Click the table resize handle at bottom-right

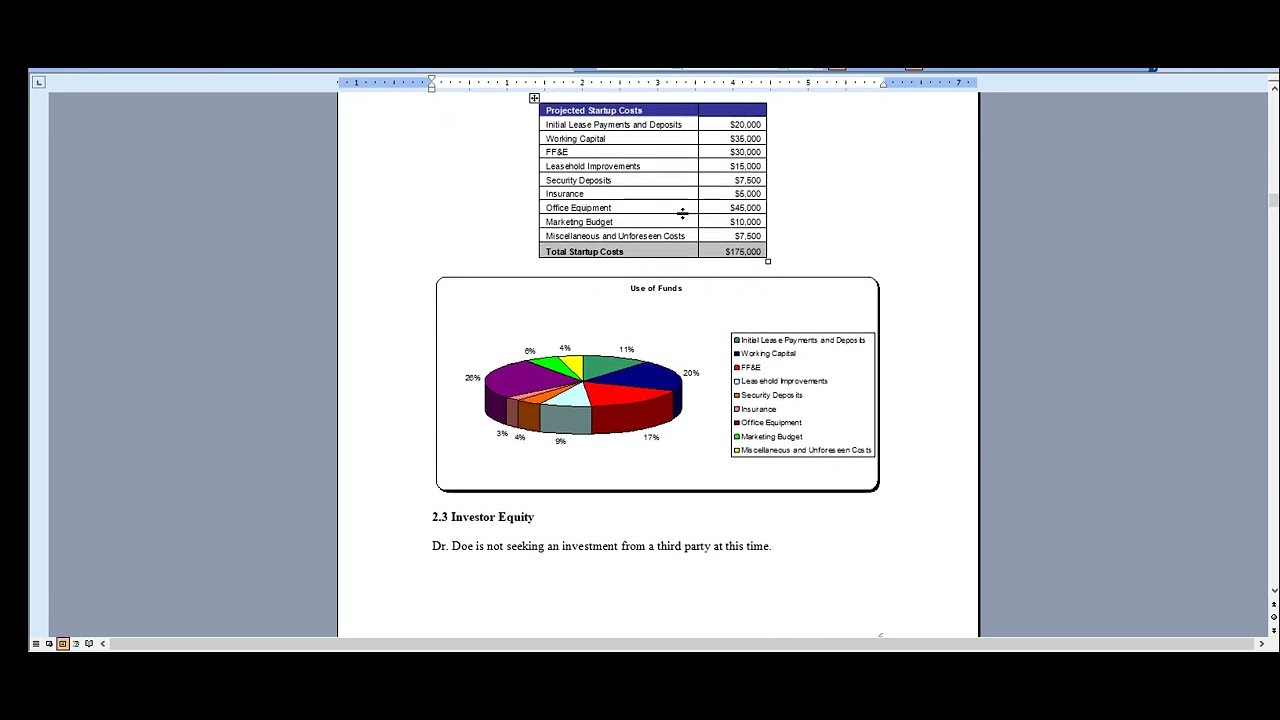click(x=768, y=261)
